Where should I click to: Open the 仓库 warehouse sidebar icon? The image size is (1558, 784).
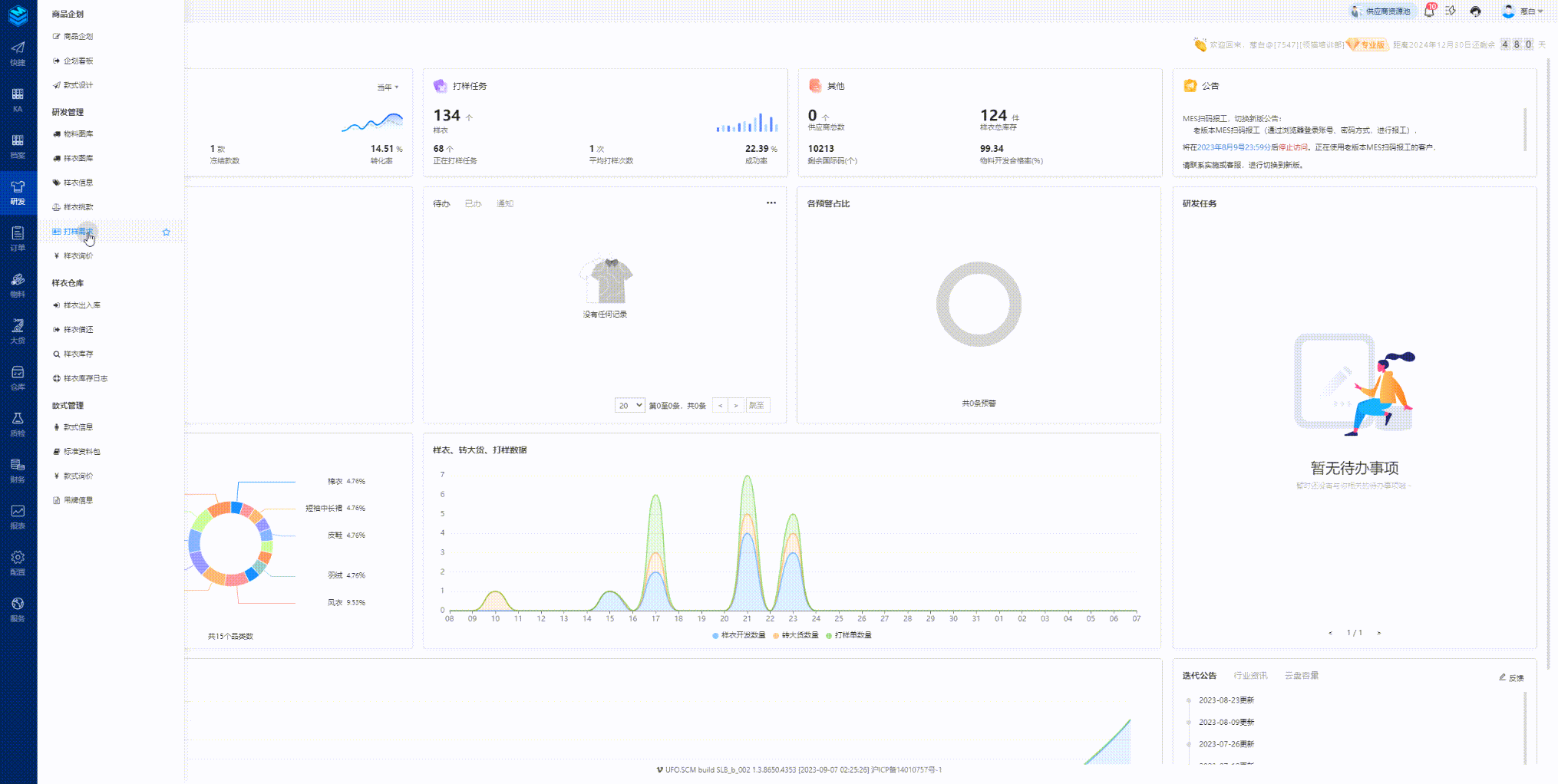click(18, 377)
